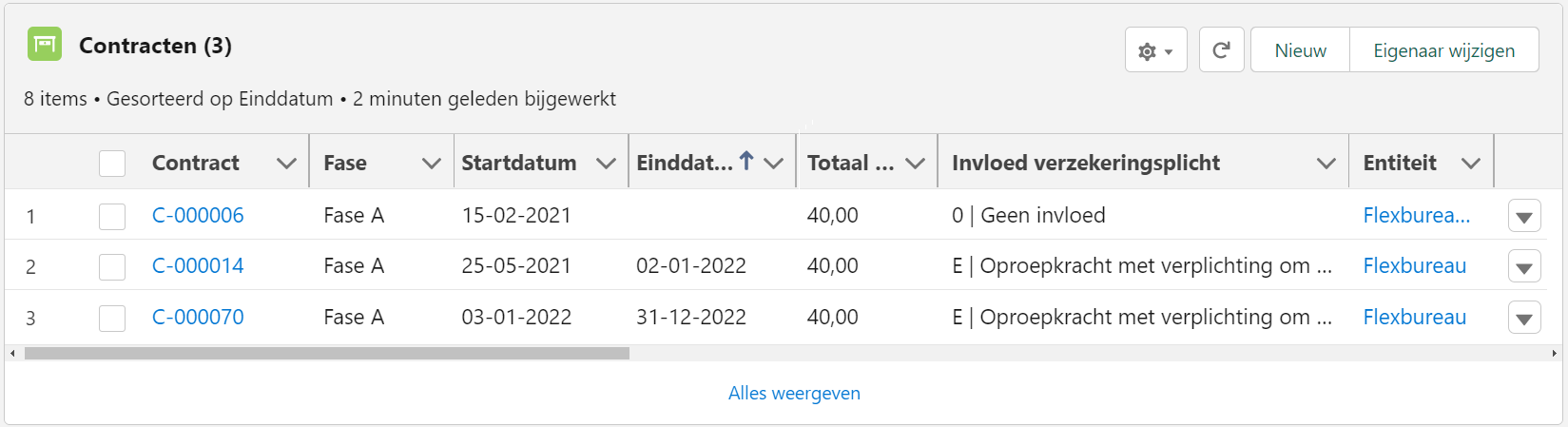The width and height of the screenshot is (1568, 427).
Task: Open the Alles weergeven link
Action: click(794, 393)
